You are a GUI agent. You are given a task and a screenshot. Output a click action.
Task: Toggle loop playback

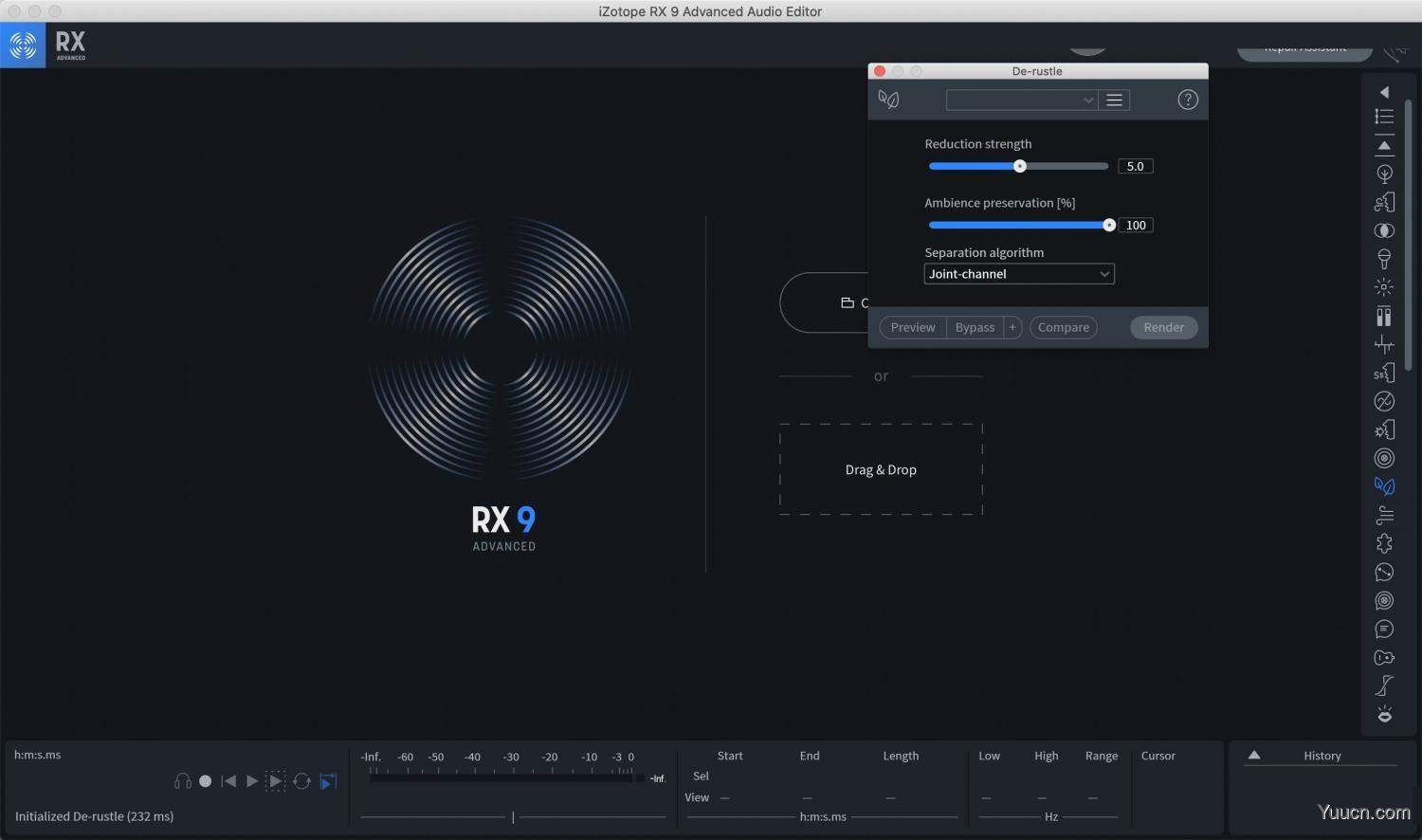(301, 781)
